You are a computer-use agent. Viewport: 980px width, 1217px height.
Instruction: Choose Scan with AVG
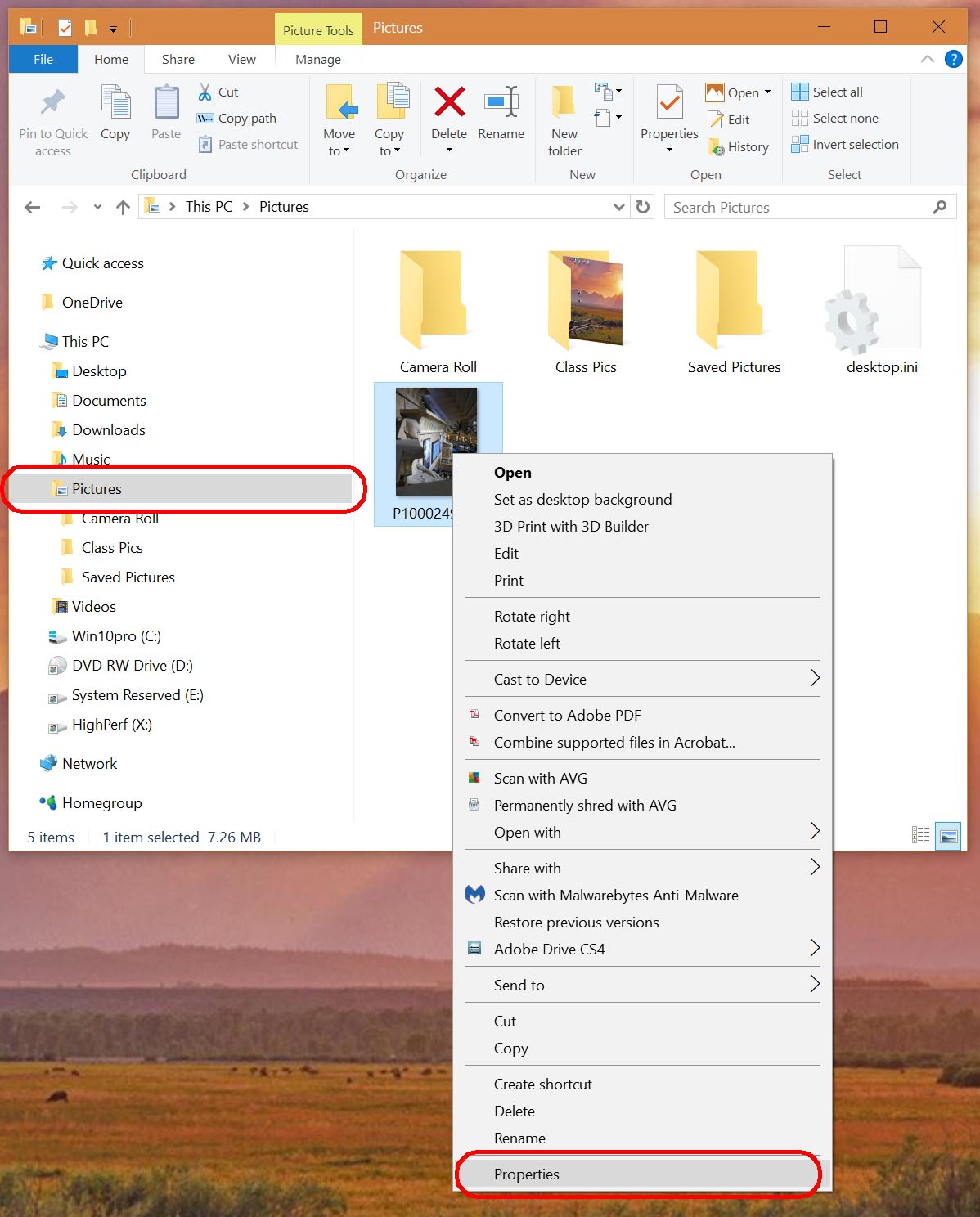(540, 779)
